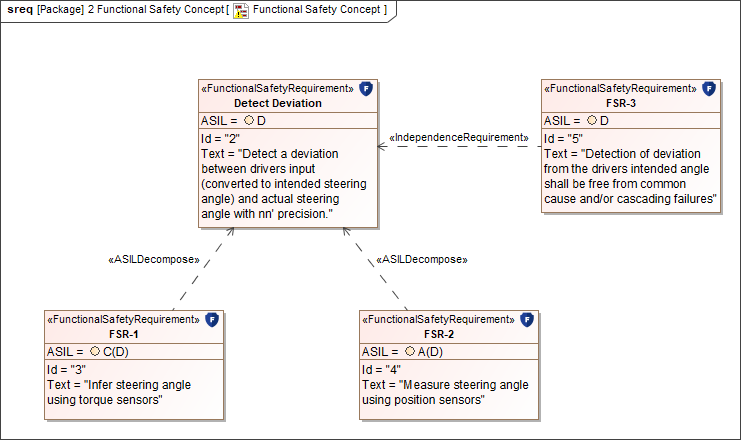
Task: Click the ASIL D circle on Detect Deviation
Action: [x=249, y=121]
